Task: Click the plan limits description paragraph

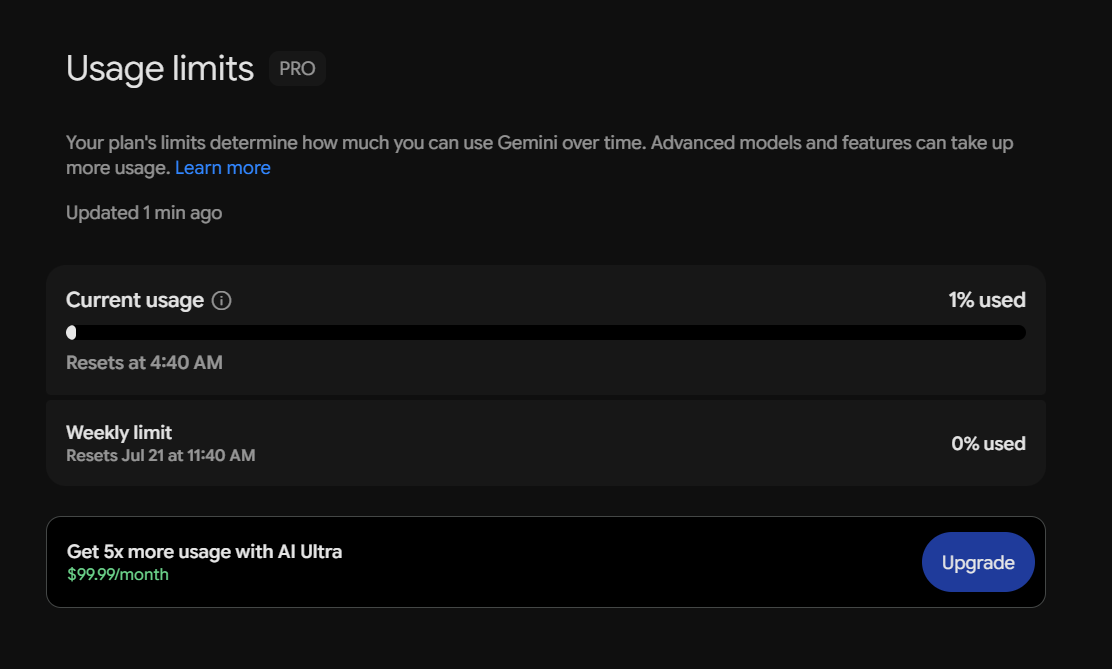Action: [540, 155]
